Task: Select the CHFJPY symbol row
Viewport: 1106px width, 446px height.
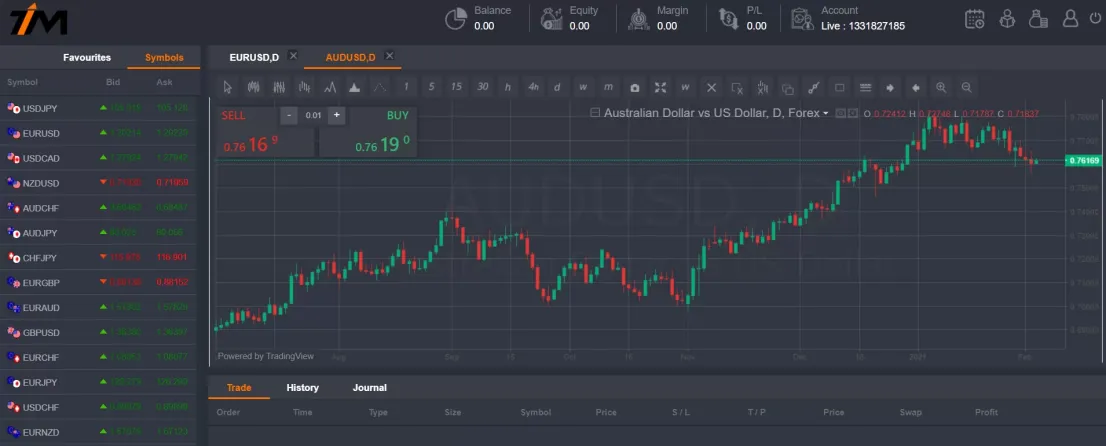Action: pyautogui.click(x=100, y=258)
